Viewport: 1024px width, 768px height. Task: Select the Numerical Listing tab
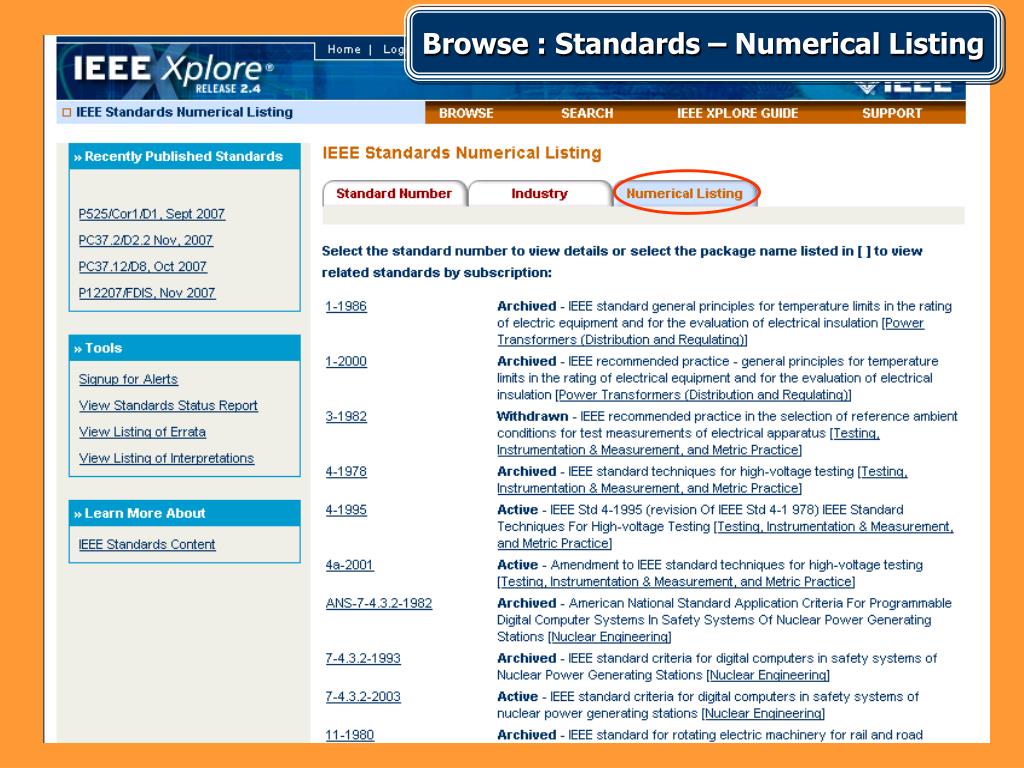coord(684,193)
